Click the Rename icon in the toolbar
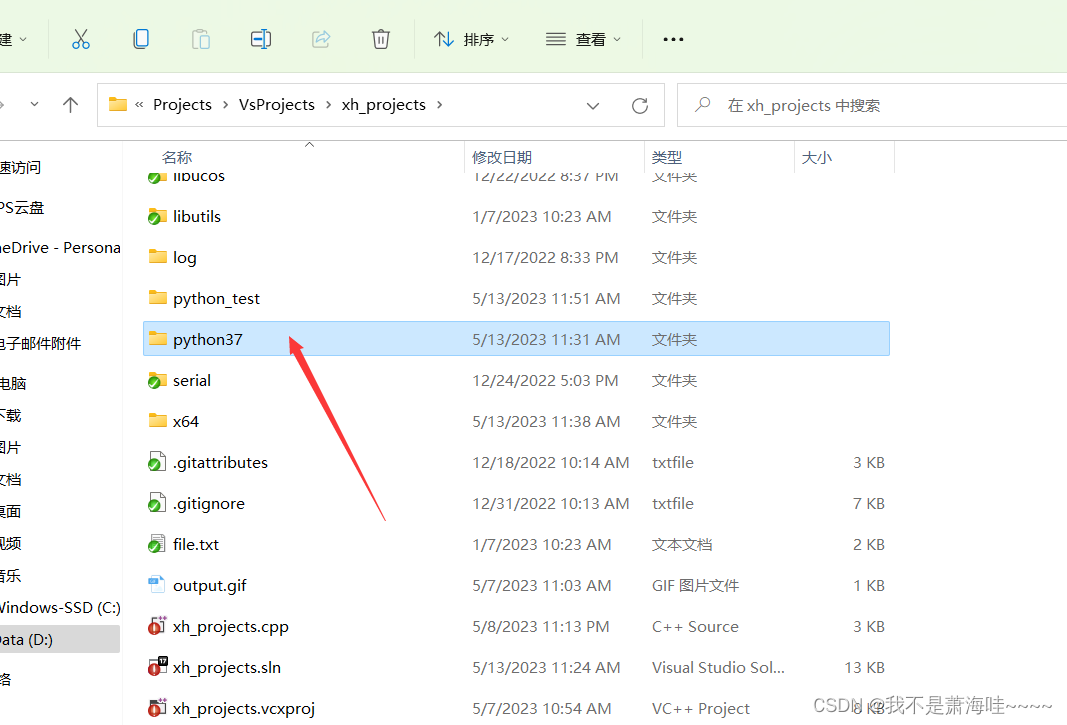 pos(260,39)
